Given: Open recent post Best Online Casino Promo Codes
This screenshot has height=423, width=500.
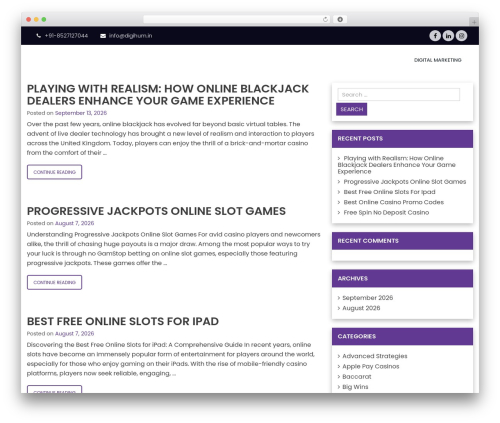Looking at the screenshot, I should [394, 202].
